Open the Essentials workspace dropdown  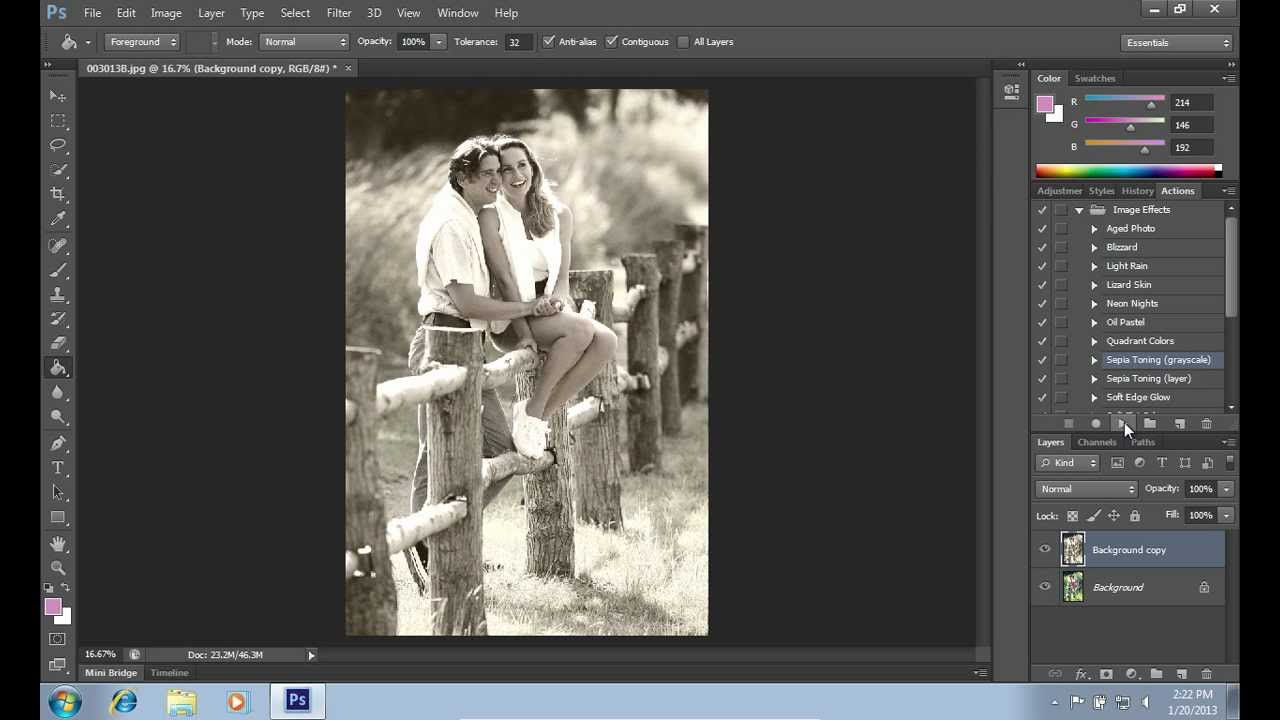[1177, 43]
